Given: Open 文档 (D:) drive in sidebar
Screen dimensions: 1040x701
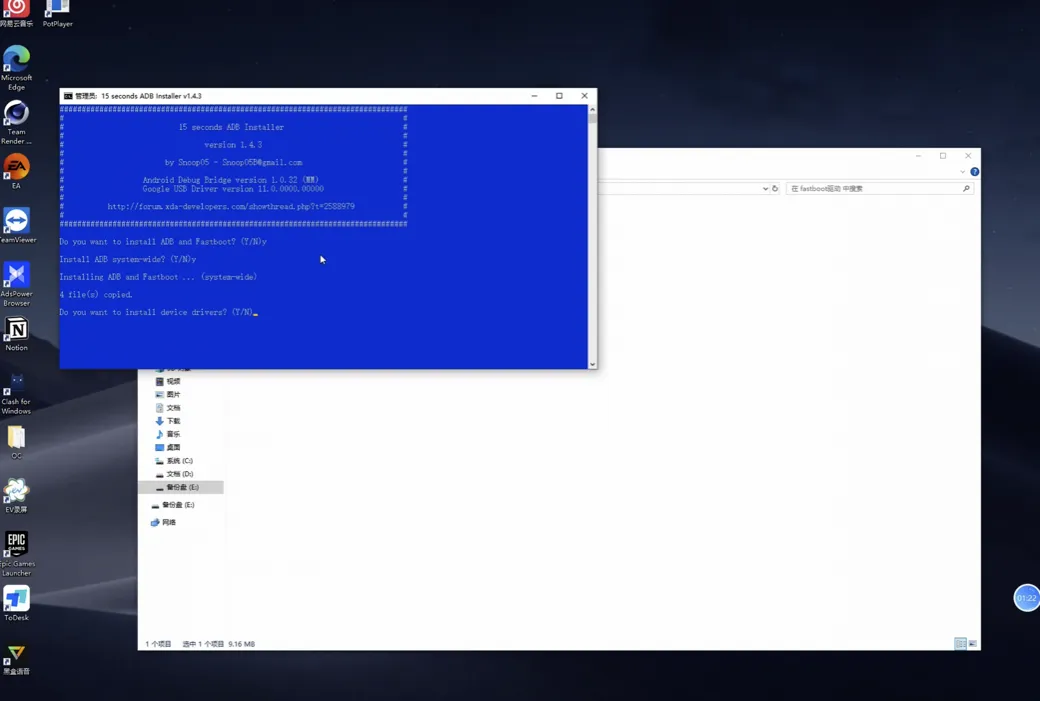Looking at the screenshot, I should click(179, 474).
